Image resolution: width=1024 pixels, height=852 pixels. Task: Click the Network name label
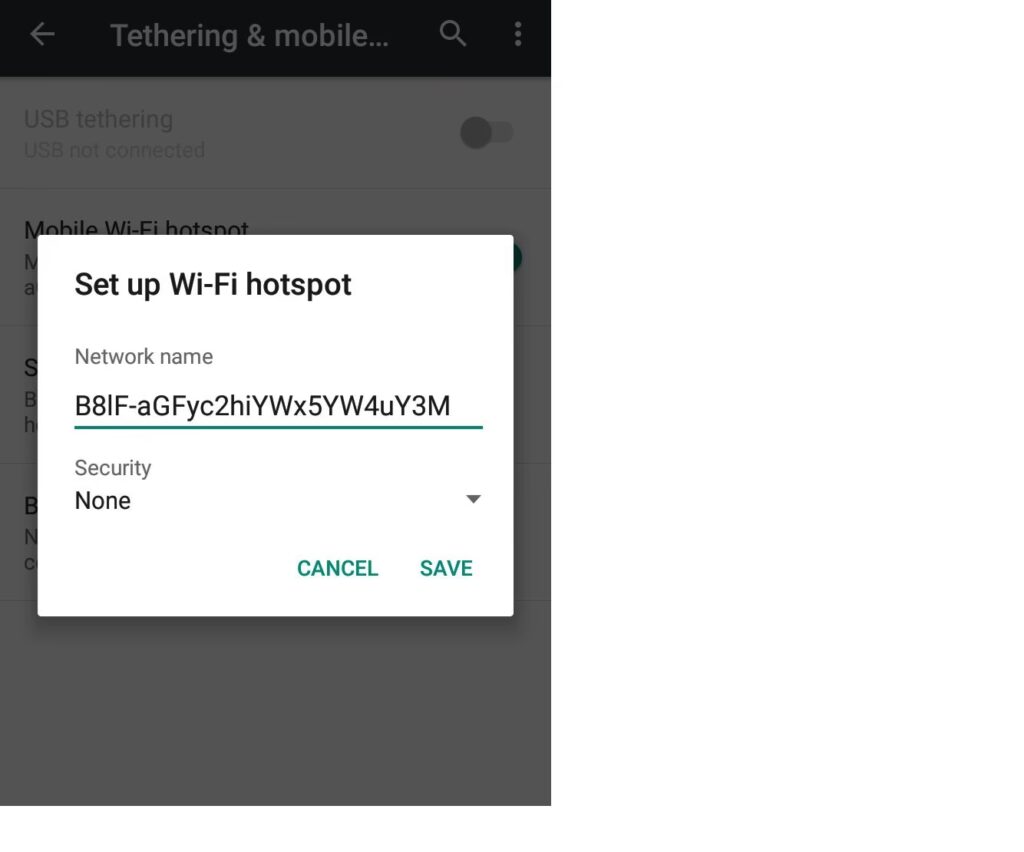point(144,356)
